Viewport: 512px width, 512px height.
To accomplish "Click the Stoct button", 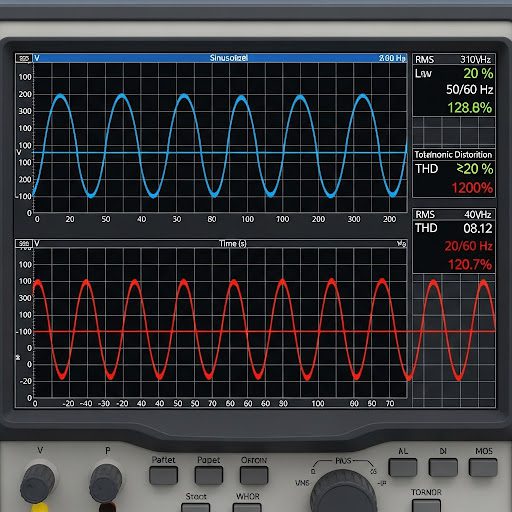I will pyautogui.click(x=196, y=508).
